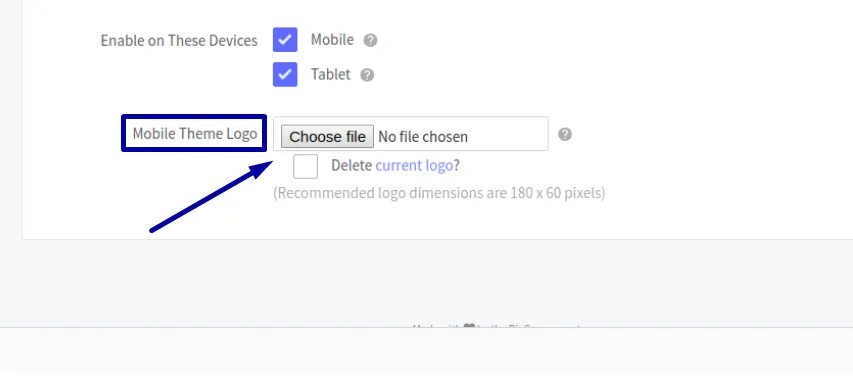Click the word Delete beside the checkbox
853x380 pixels.
pos(351,165)
